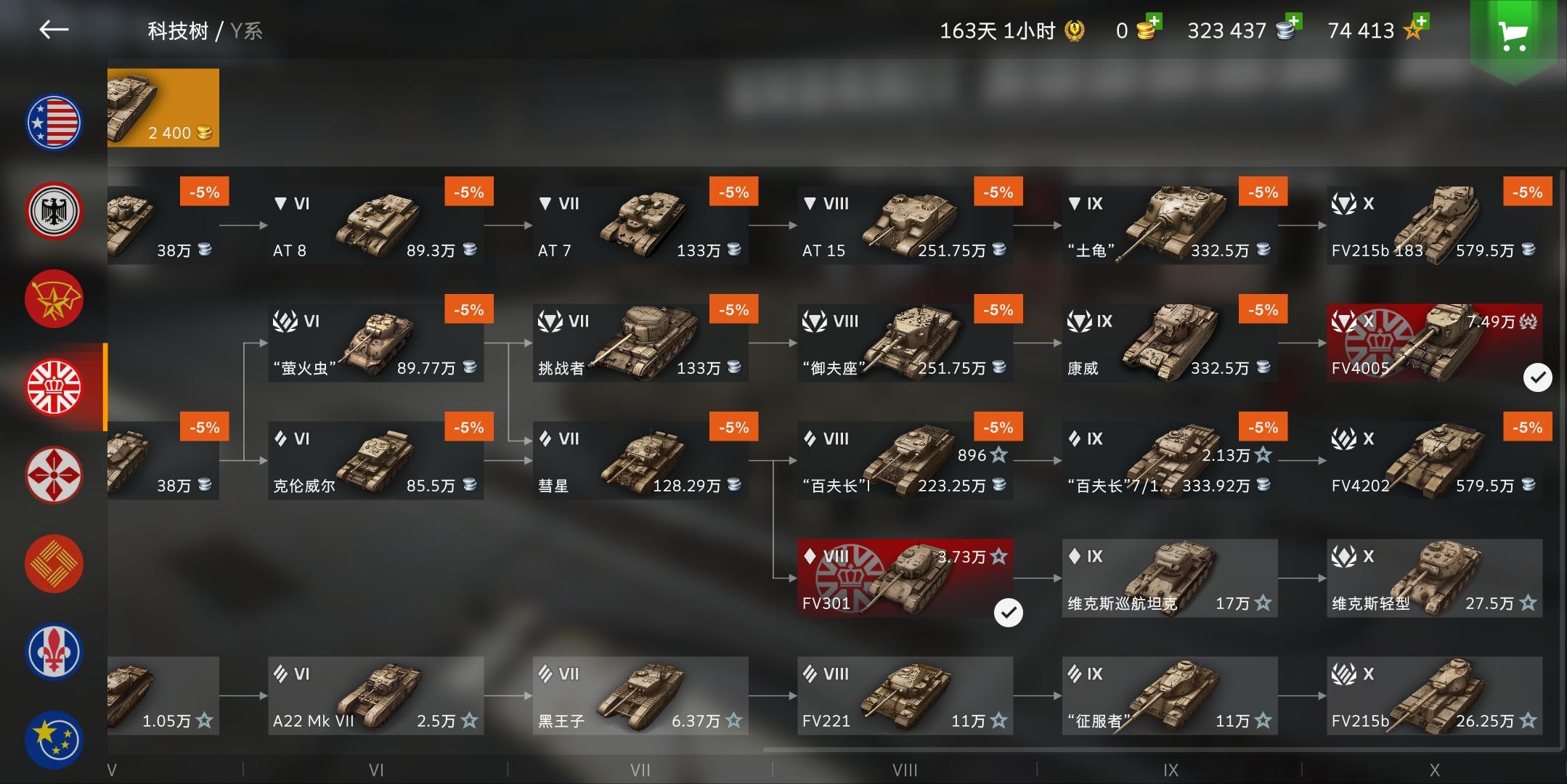Viewport: 1567px width, 784px height.
Task: Open the shop cart icon
Action: click(x=1513, y=34)
